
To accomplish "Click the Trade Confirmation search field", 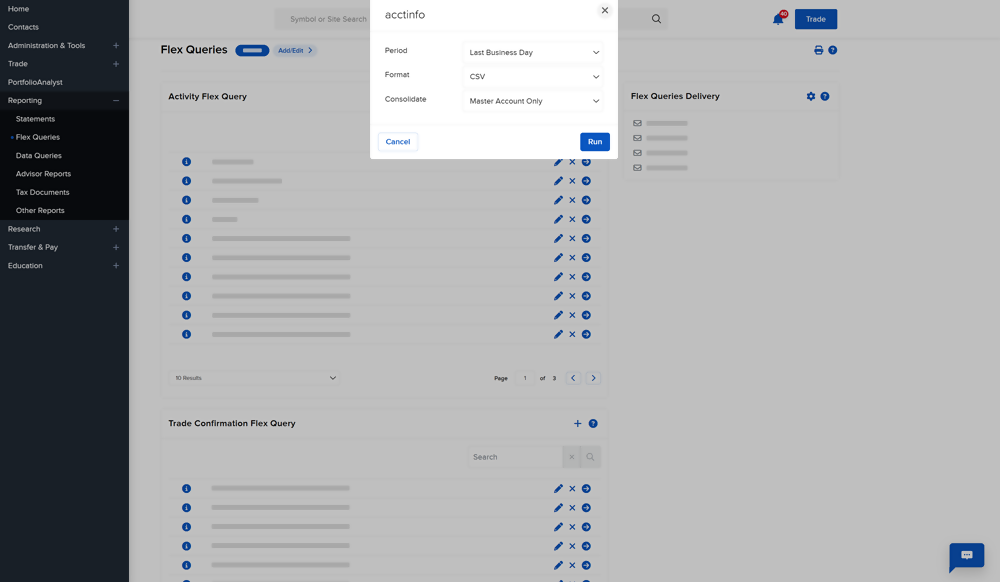I will click(x=513, y=456).
